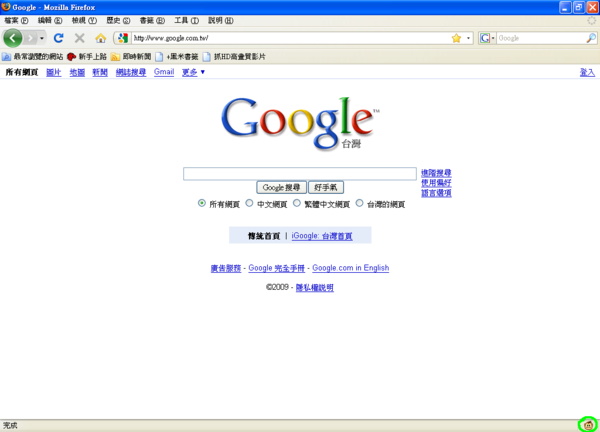The height and width of the screenshot is (432, 600).
Task: Open the back/forward history dropdown arrow
Action: pyautogui.click(x=41, y=38)
